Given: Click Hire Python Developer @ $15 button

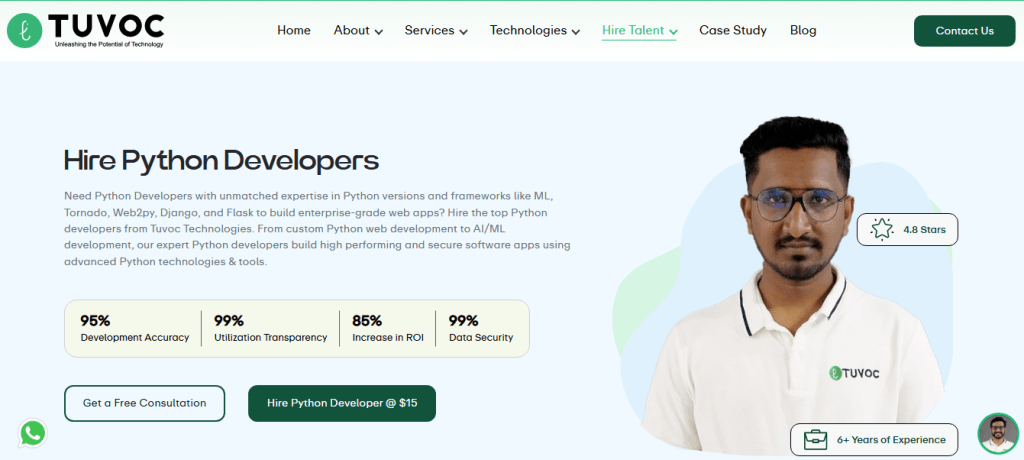Looking at the screenshot, I should pos(342,403).
